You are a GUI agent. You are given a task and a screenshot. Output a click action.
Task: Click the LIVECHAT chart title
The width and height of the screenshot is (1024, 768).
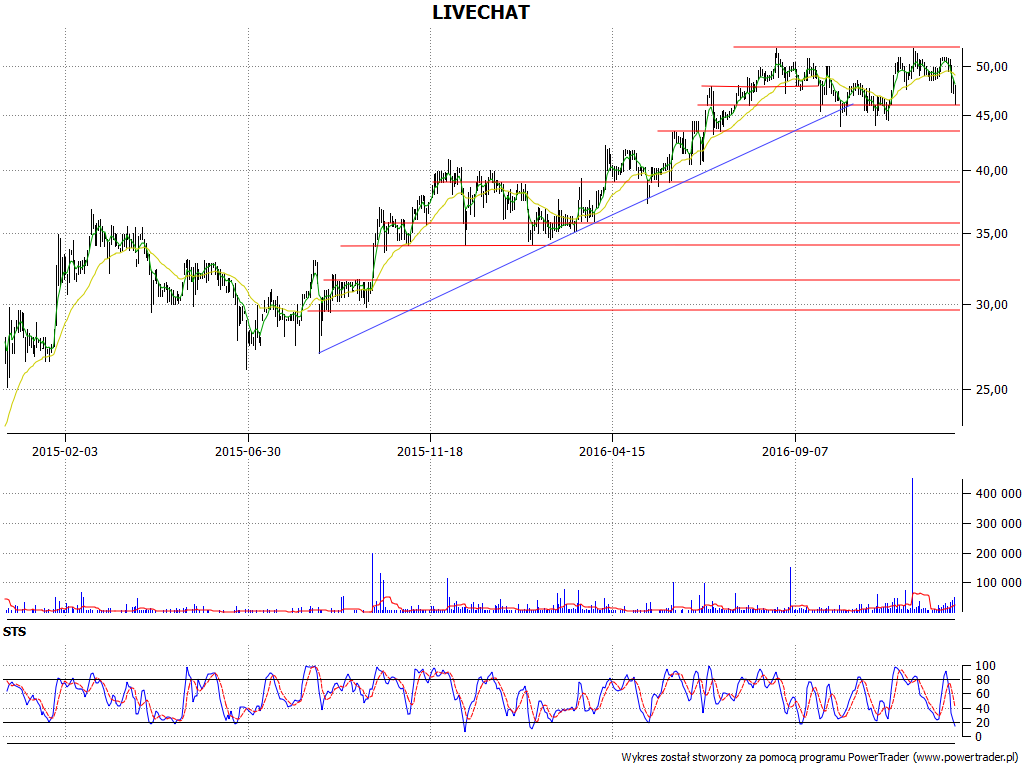(x=481, y=12)
